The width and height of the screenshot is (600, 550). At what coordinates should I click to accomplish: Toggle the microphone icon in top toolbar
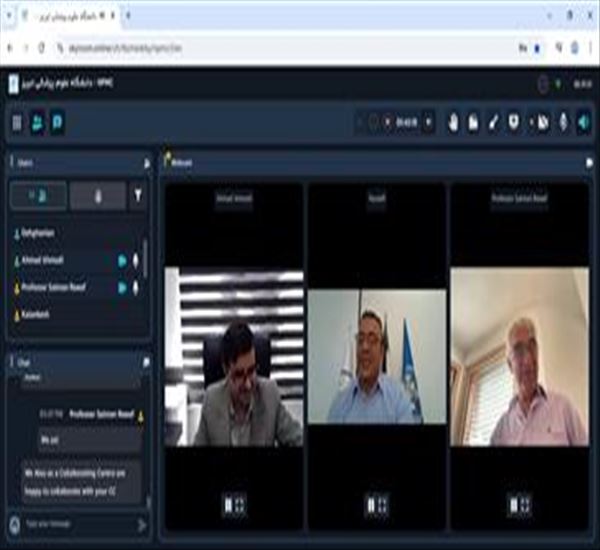pos(564,123)
